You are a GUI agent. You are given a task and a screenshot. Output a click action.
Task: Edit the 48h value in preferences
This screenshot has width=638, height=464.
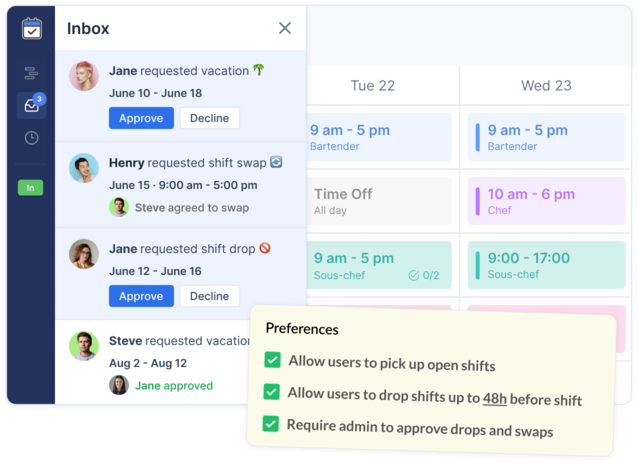494,397
